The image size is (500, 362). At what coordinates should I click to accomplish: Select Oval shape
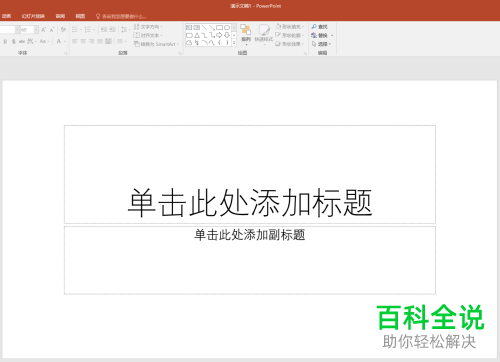(227, 27)
